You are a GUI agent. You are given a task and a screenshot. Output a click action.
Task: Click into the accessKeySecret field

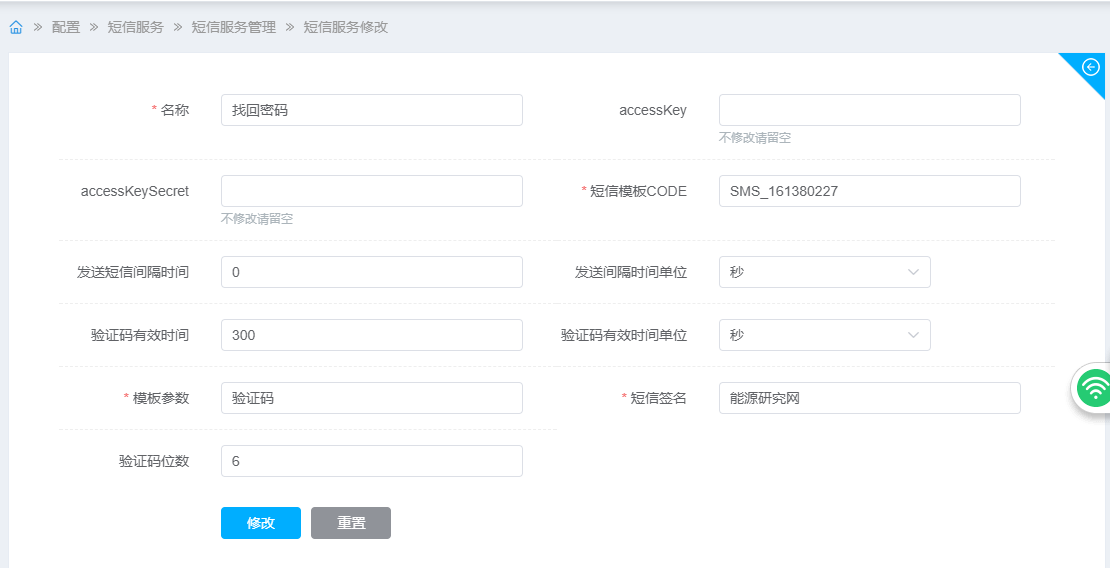point(371,191)
